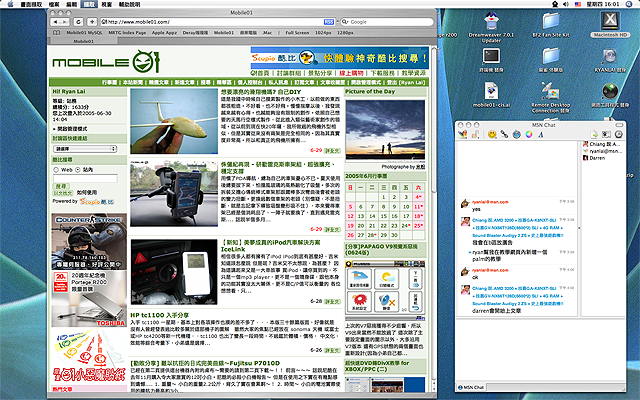This screenshot has height=400, width=640.
Task: Open the 輔助說明 menu in the menu bar
Action: click(x=129, y=4)
